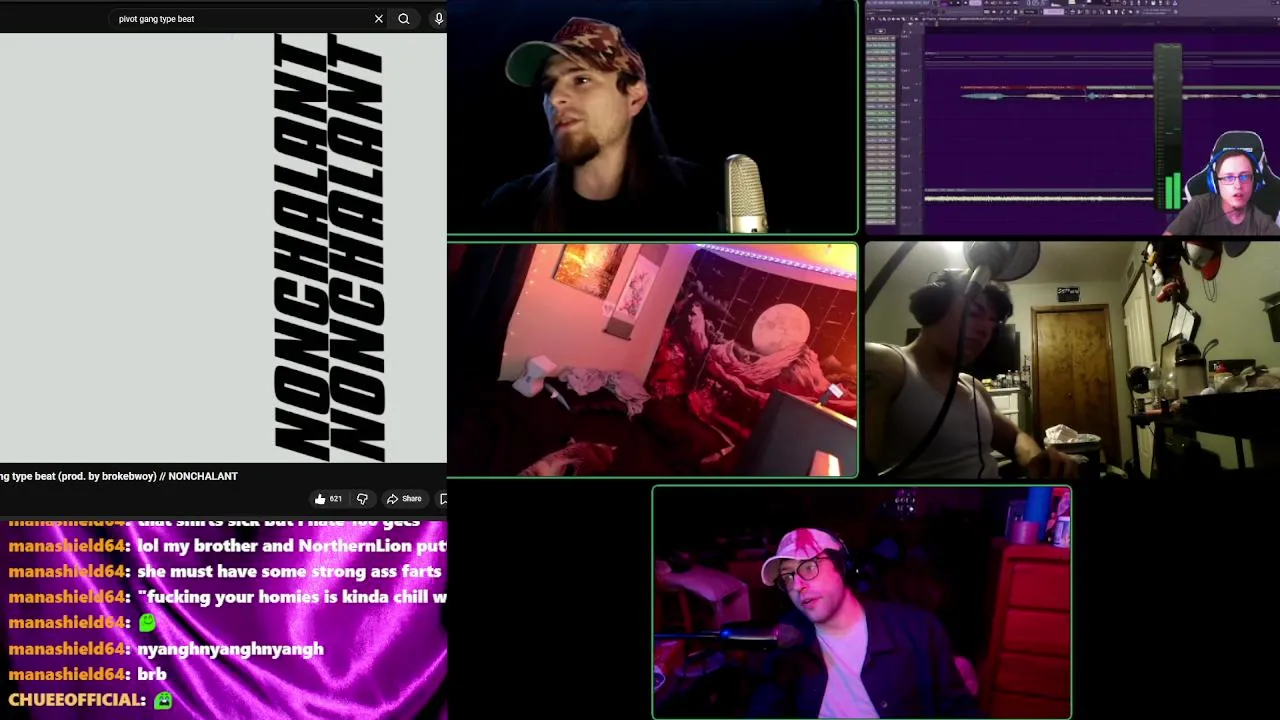The image size is (1280, 720).
Task: Click chat line mentioning NorthernLion
Action: tap(227, 546)
